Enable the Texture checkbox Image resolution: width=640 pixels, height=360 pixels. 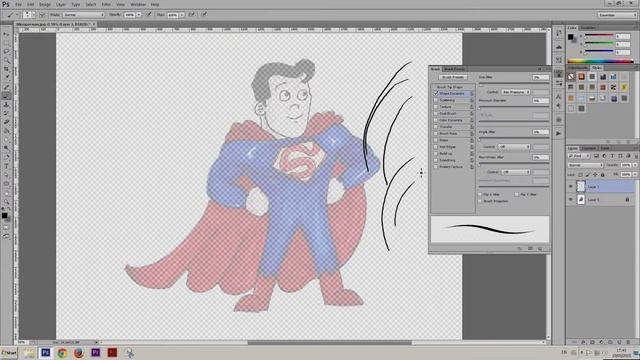coord(436,107)
